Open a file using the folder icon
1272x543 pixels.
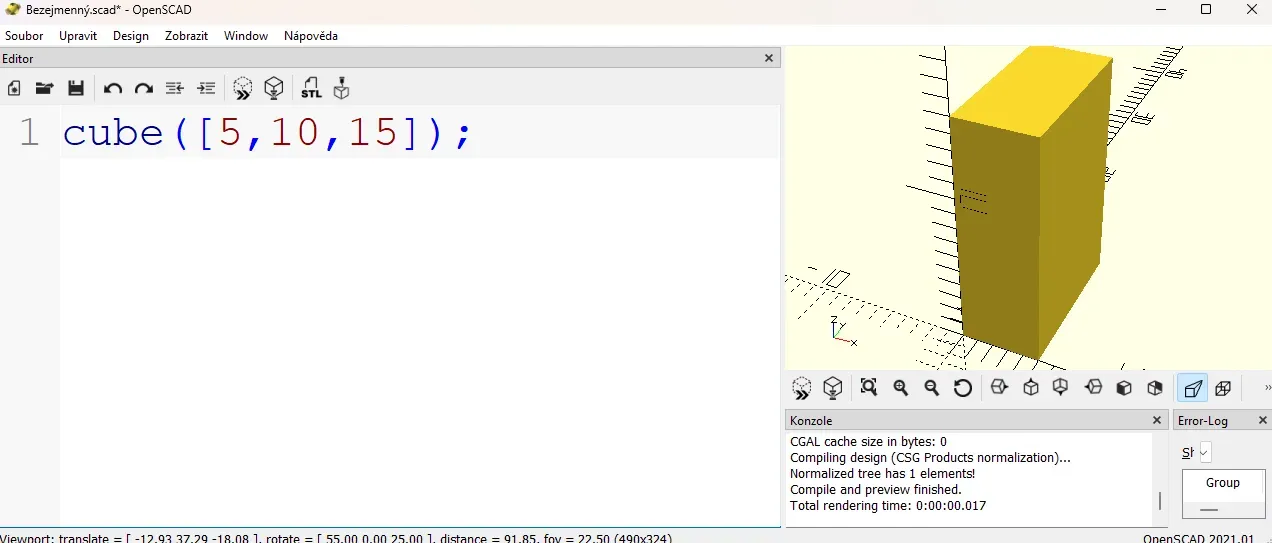click(x=44, y=88)
